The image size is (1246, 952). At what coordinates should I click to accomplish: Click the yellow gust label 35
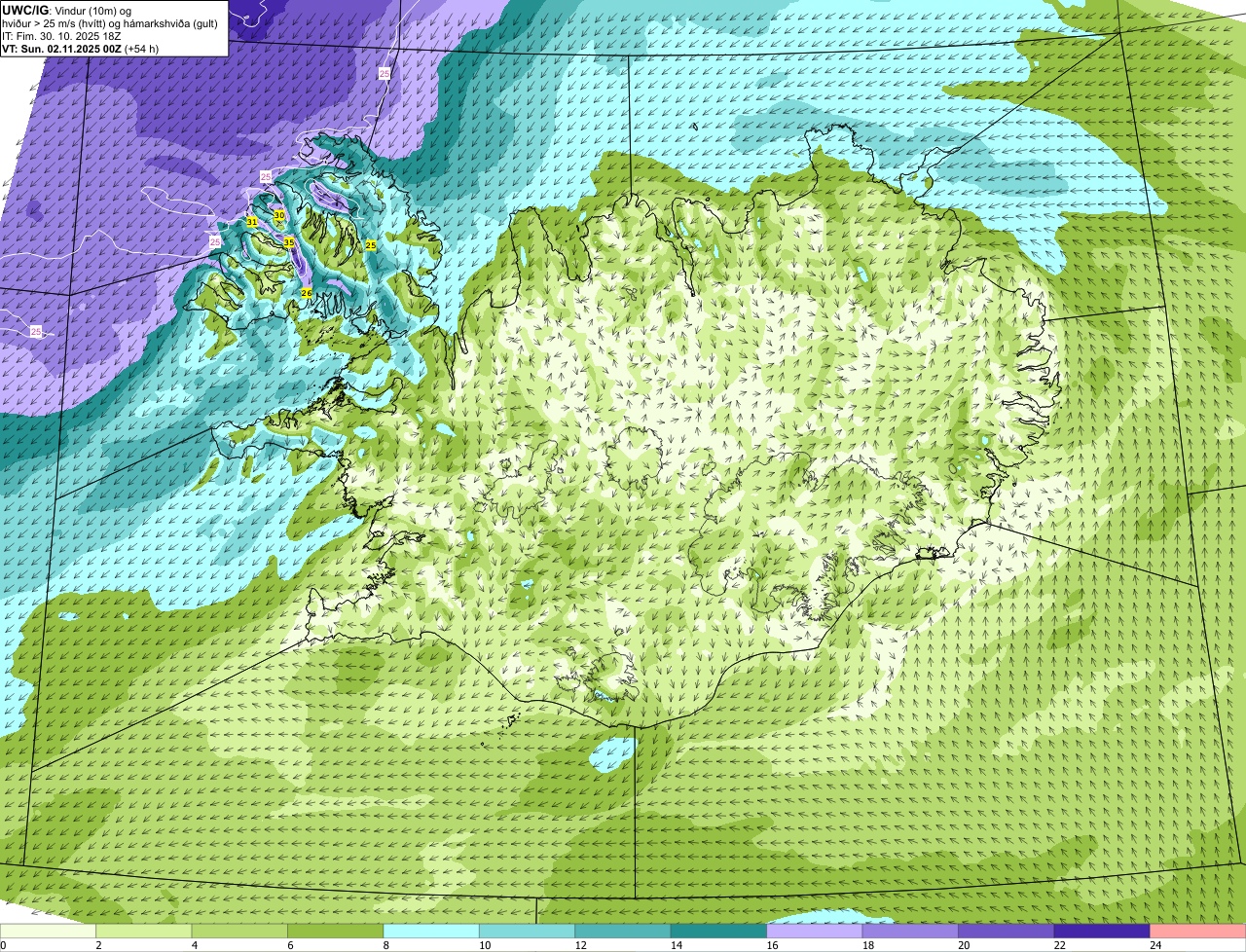(x=289, y=241)
